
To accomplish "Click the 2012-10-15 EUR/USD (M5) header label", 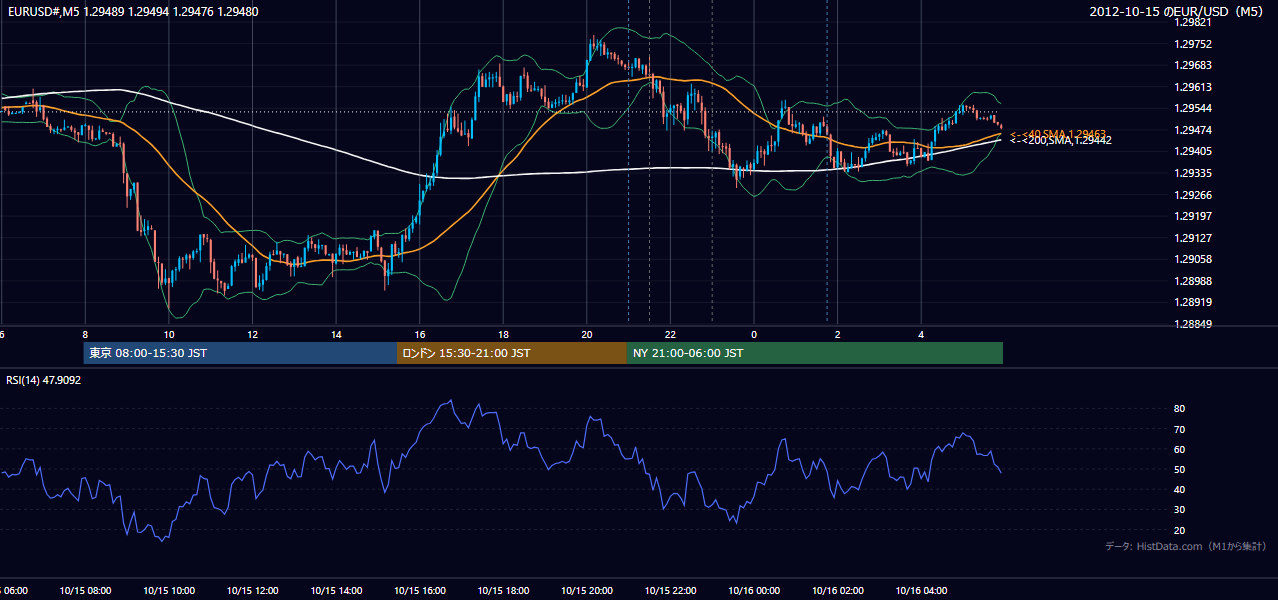I will pos(1178,12).
